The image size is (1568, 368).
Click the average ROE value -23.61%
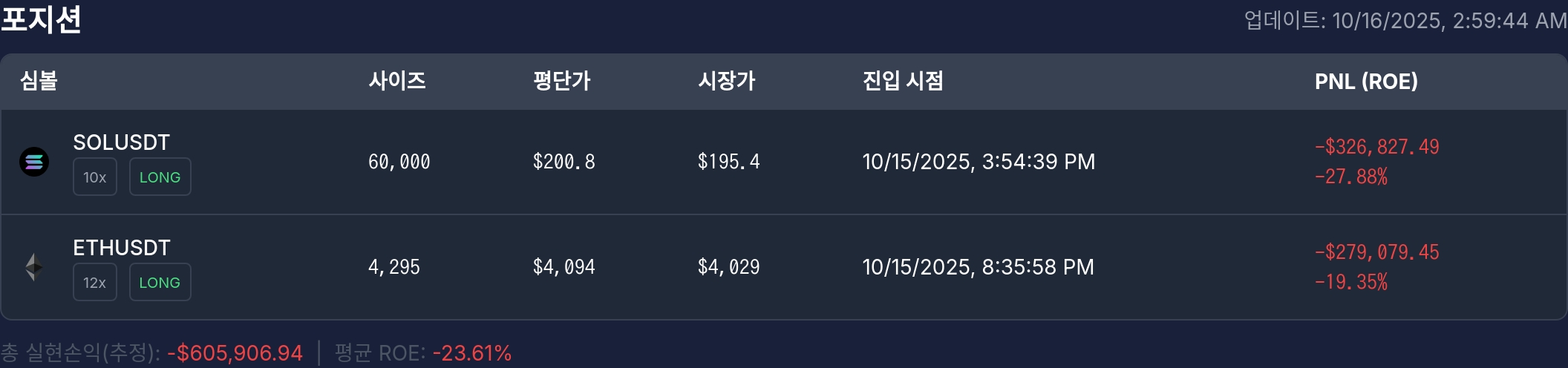472,353
